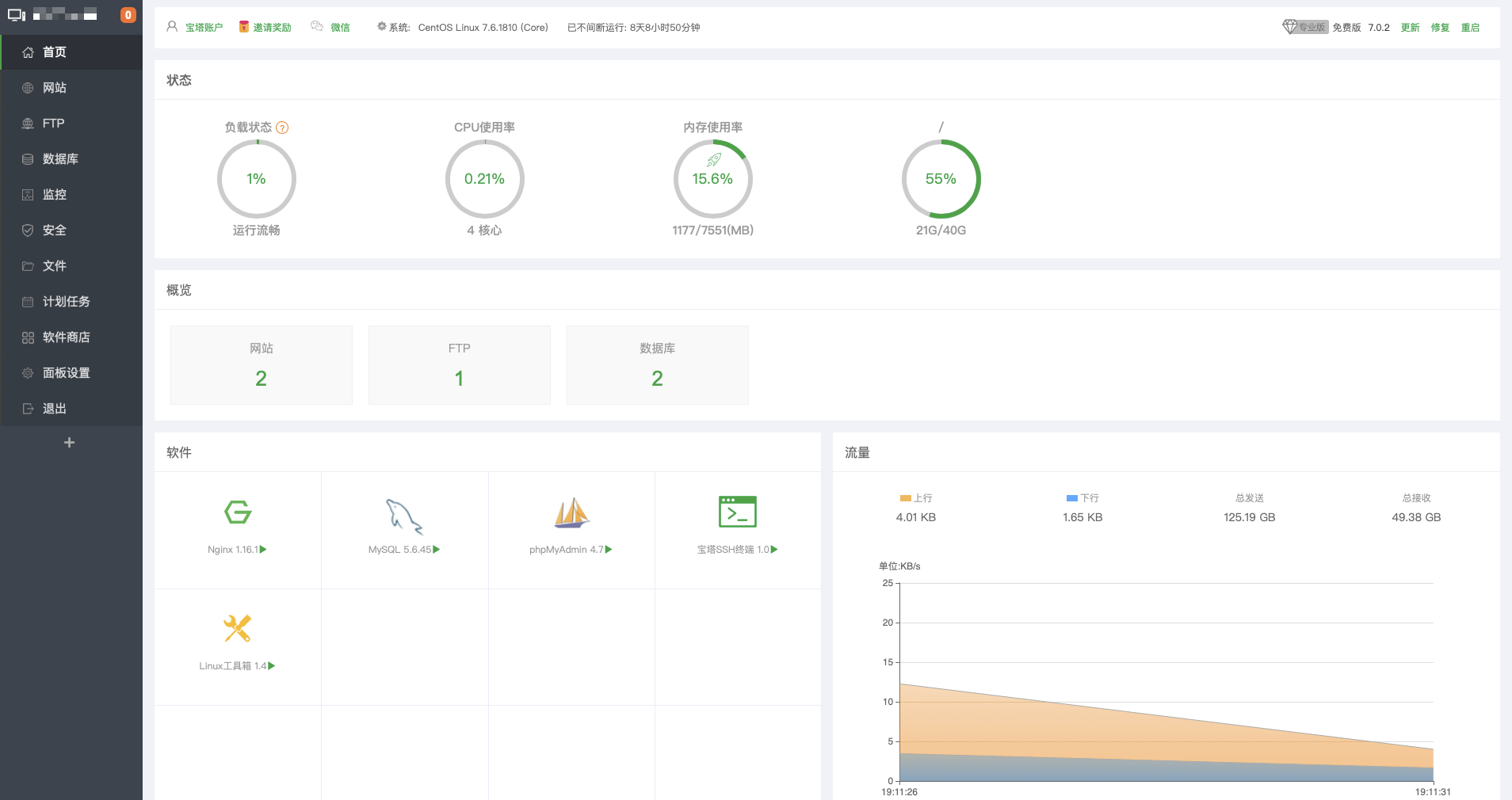This screenshot has width=1512, height=800.
Task: Select the 退出 logout item
Action: pos(71,409)
